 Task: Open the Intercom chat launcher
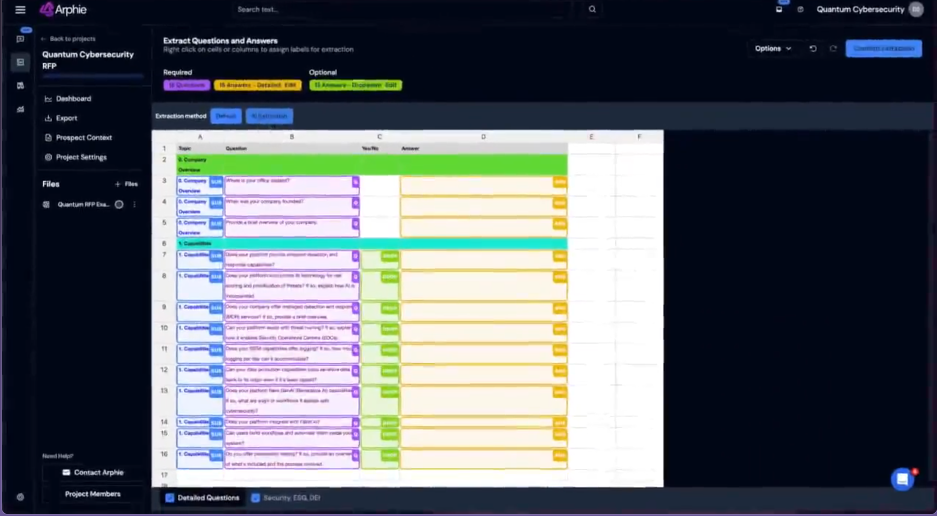tap(902, 480)
